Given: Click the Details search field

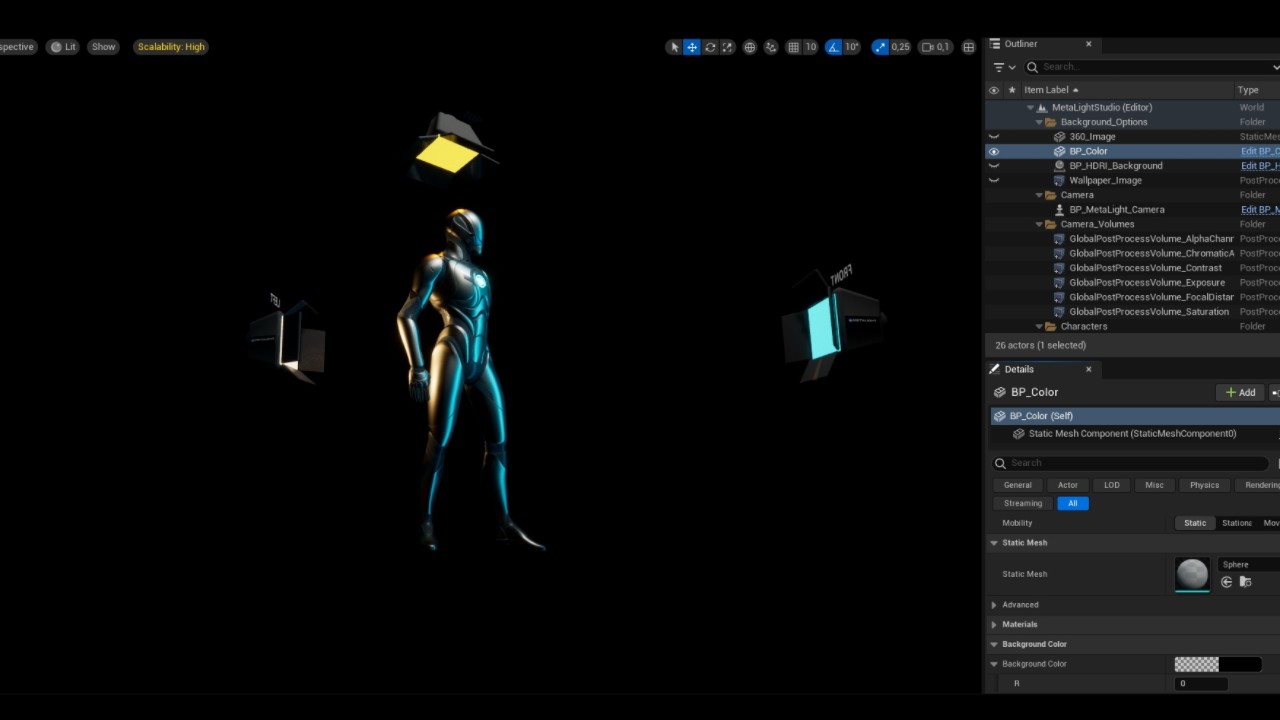Looking at the screenshot, I should coord(1130,463).
